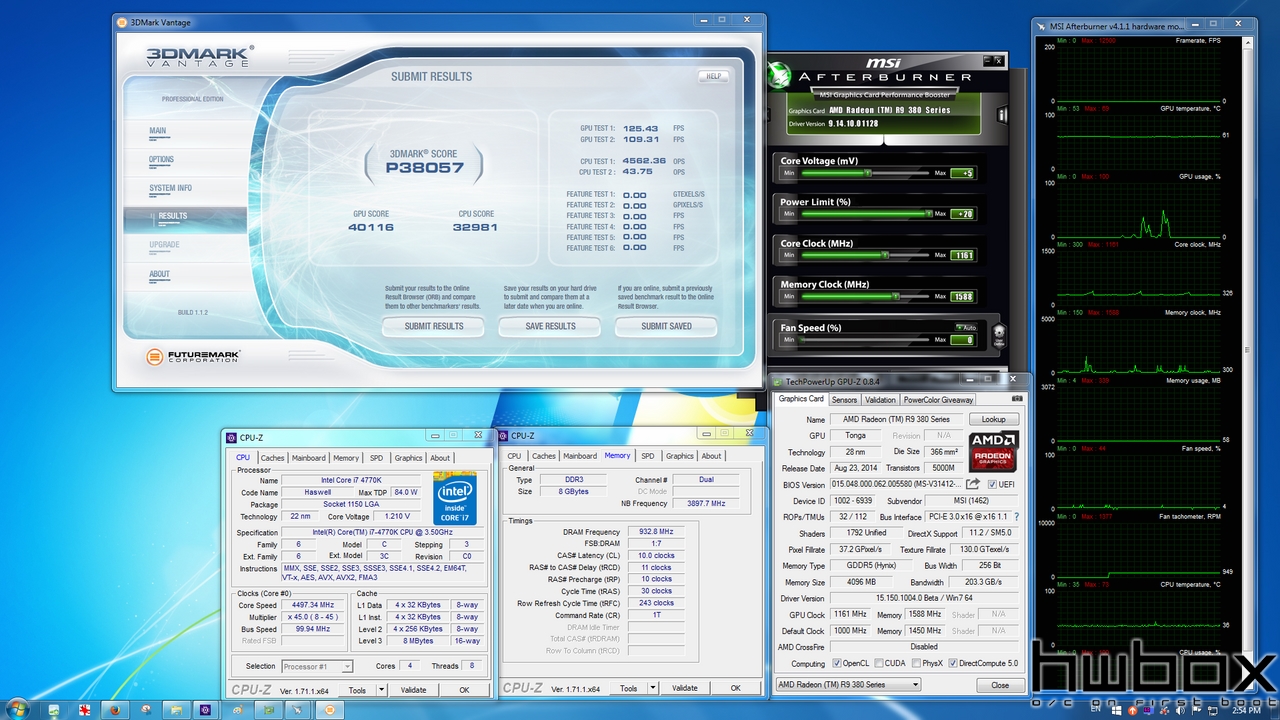Click the BIOS export arrow icon in GPU-Z

[972, 485]
